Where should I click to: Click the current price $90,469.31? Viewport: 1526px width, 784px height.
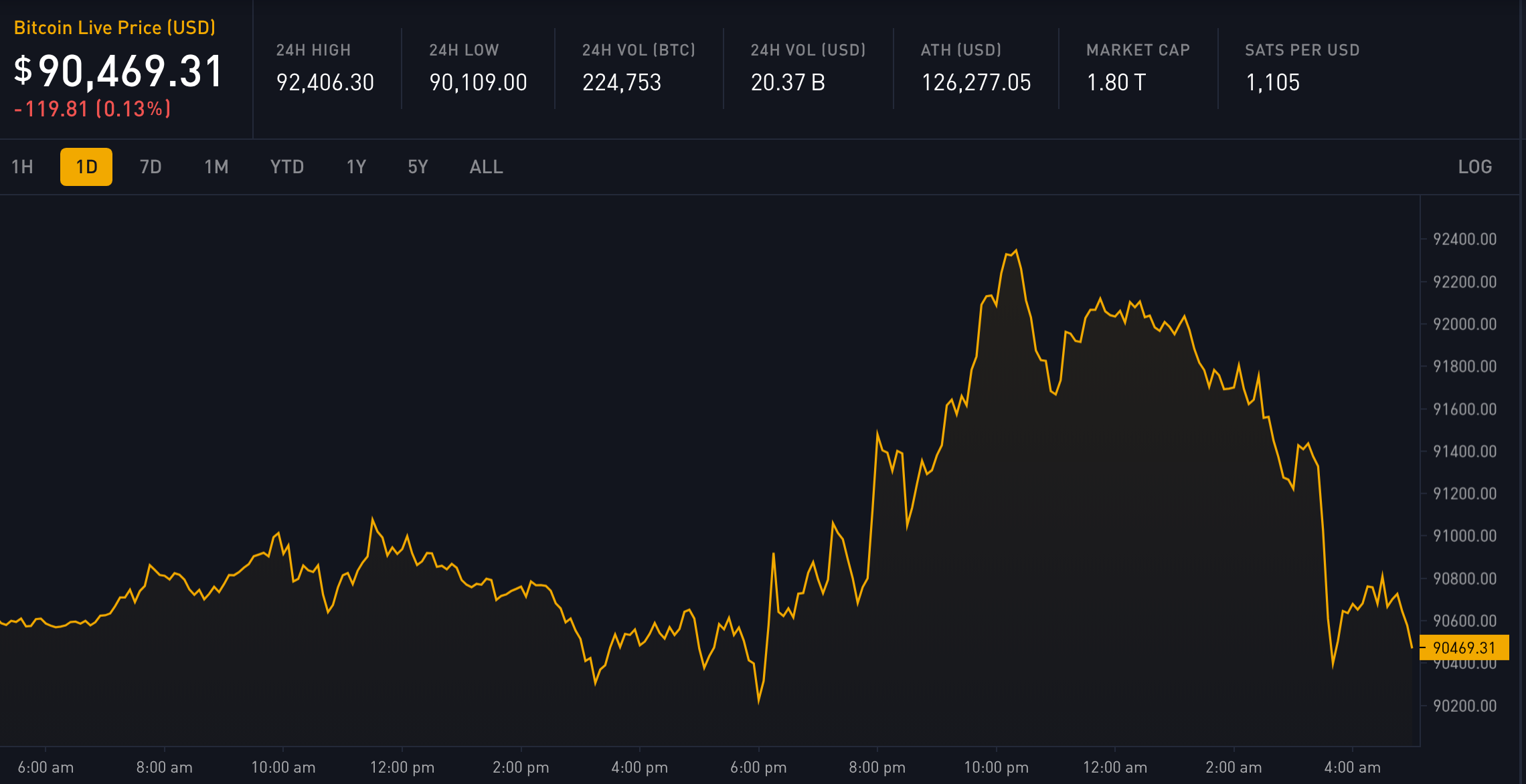click(x=118, y=71)
